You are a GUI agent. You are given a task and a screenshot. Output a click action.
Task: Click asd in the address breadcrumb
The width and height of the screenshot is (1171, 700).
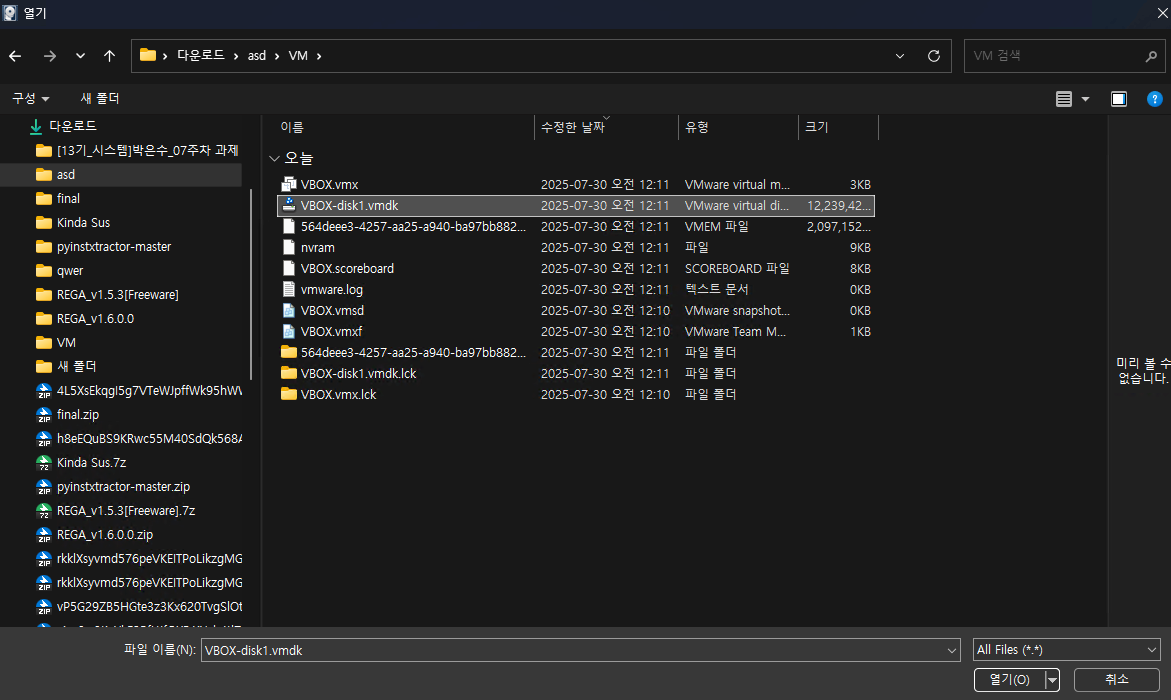257,56
